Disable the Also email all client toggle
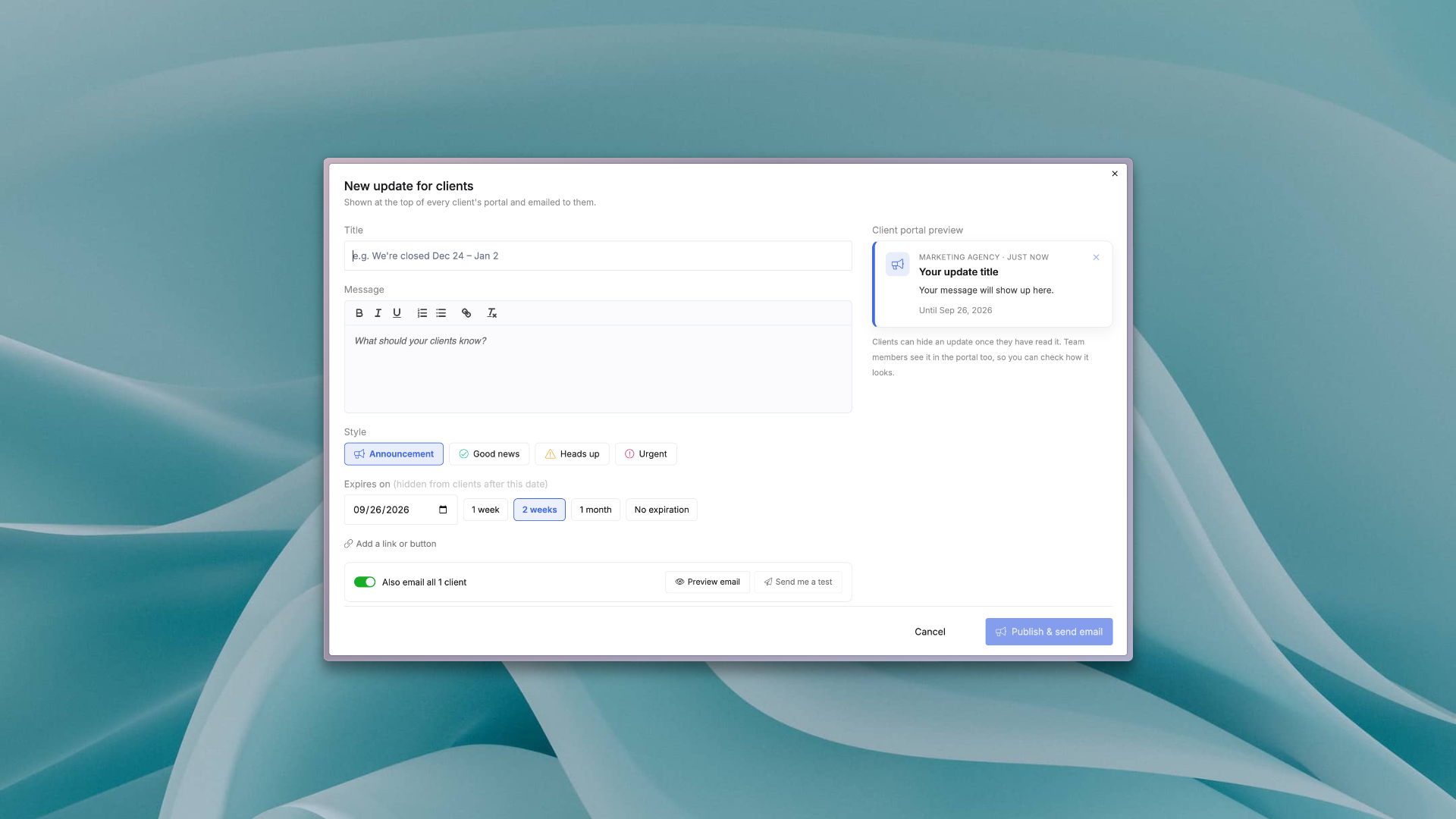Image resolution: width=1456 pixels, height=819 pixels. tap(365, 582)
